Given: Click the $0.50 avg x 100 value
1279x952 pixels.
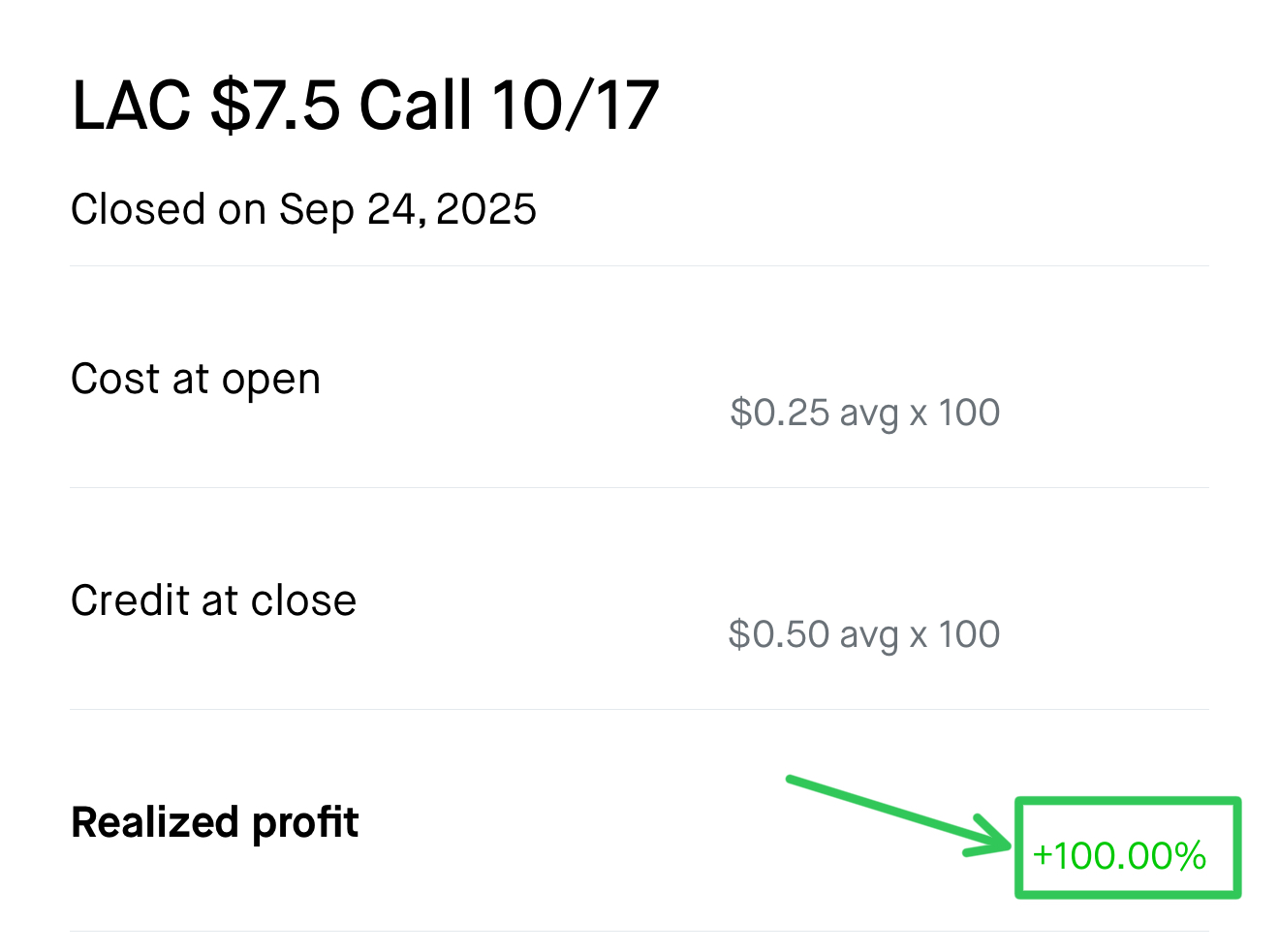Looking at the screenshot, I should click(x=863, y=634).
